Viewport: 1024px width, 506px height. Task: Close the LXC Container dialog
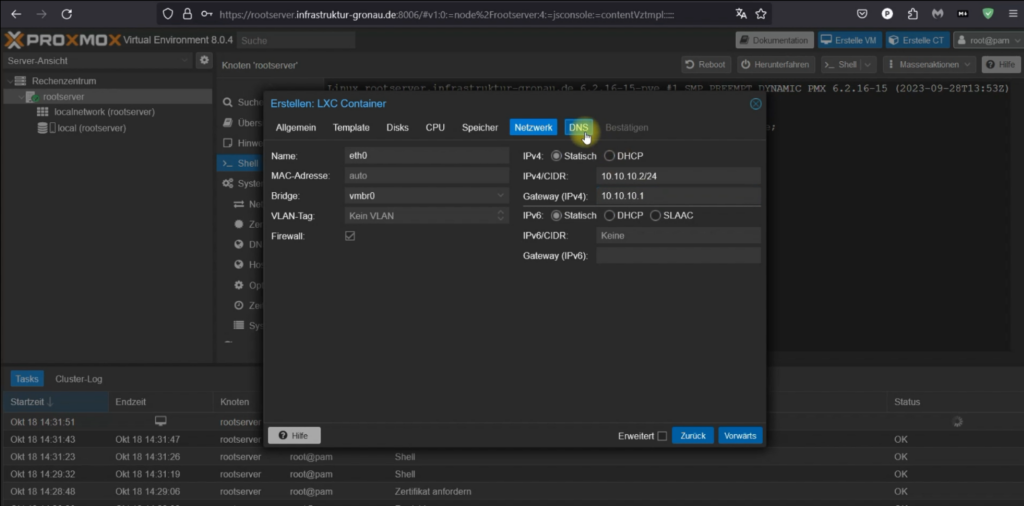tap(755, 103)
